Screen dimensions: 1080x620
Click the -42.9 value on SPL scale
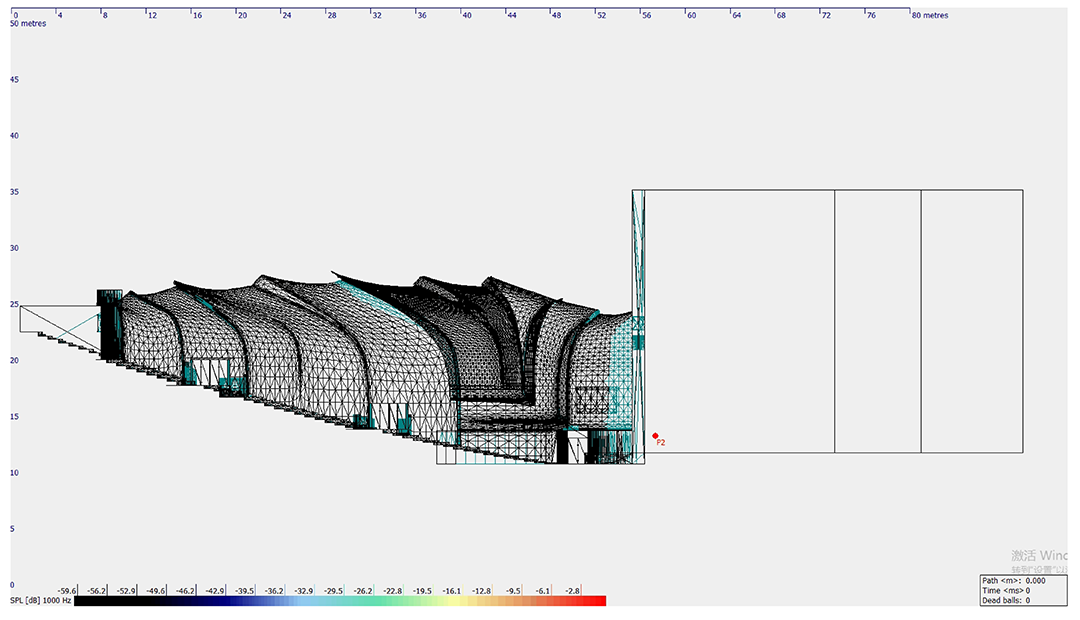[x=215, y=591]
